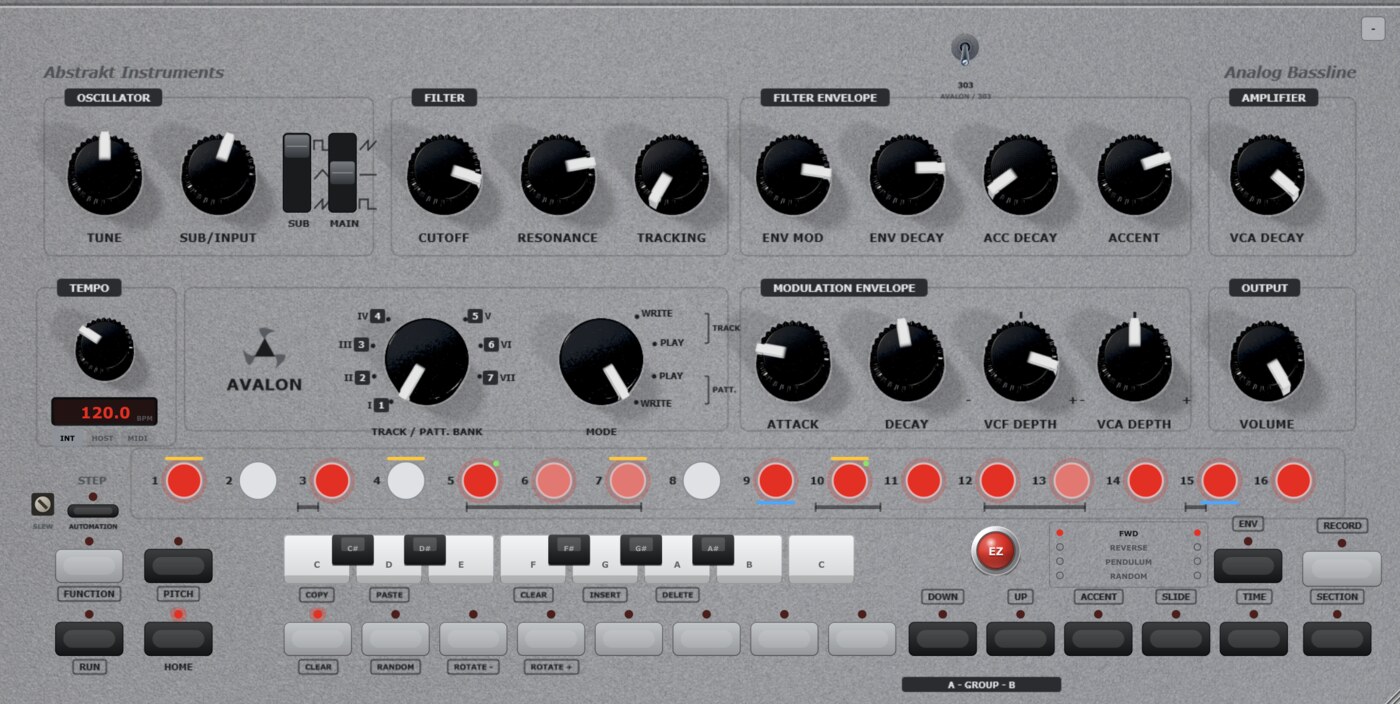Click the red EZ button
Viewport: 1400px width, 704px height.
(x=995, y=551)
